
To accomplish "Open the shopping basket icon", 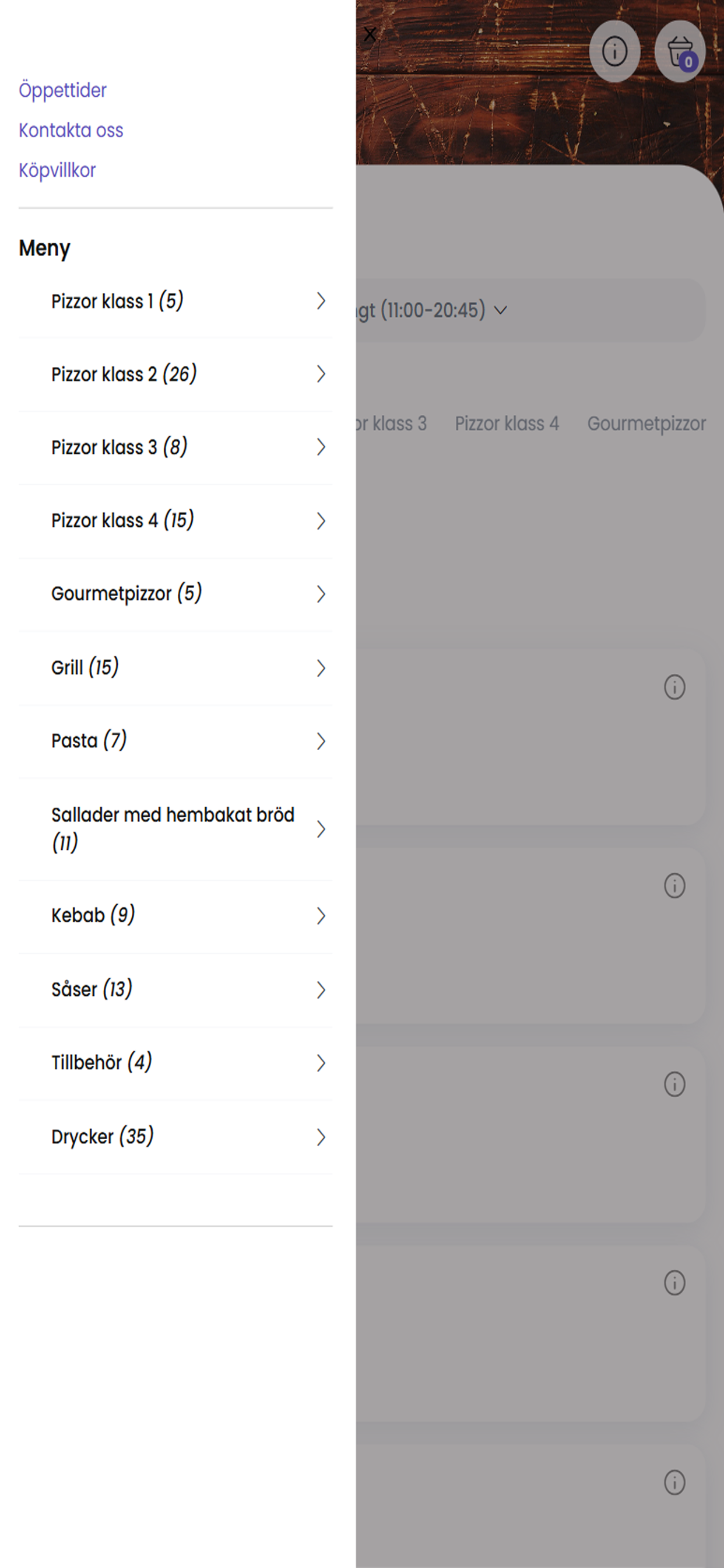I will pyautogui.click(x=680, y=52).
